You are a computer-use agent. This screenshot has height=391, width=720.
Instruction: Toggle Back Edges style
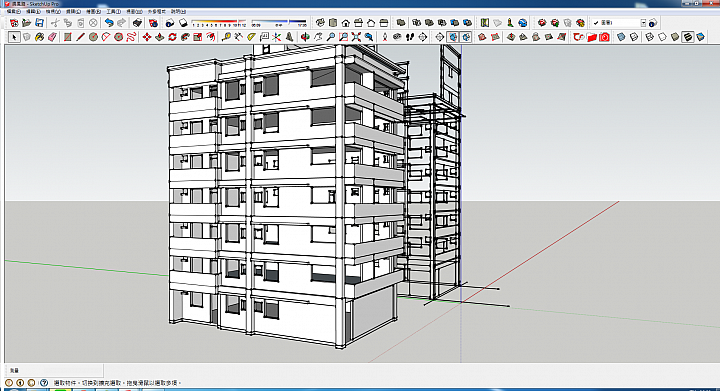tap(634, 37)
